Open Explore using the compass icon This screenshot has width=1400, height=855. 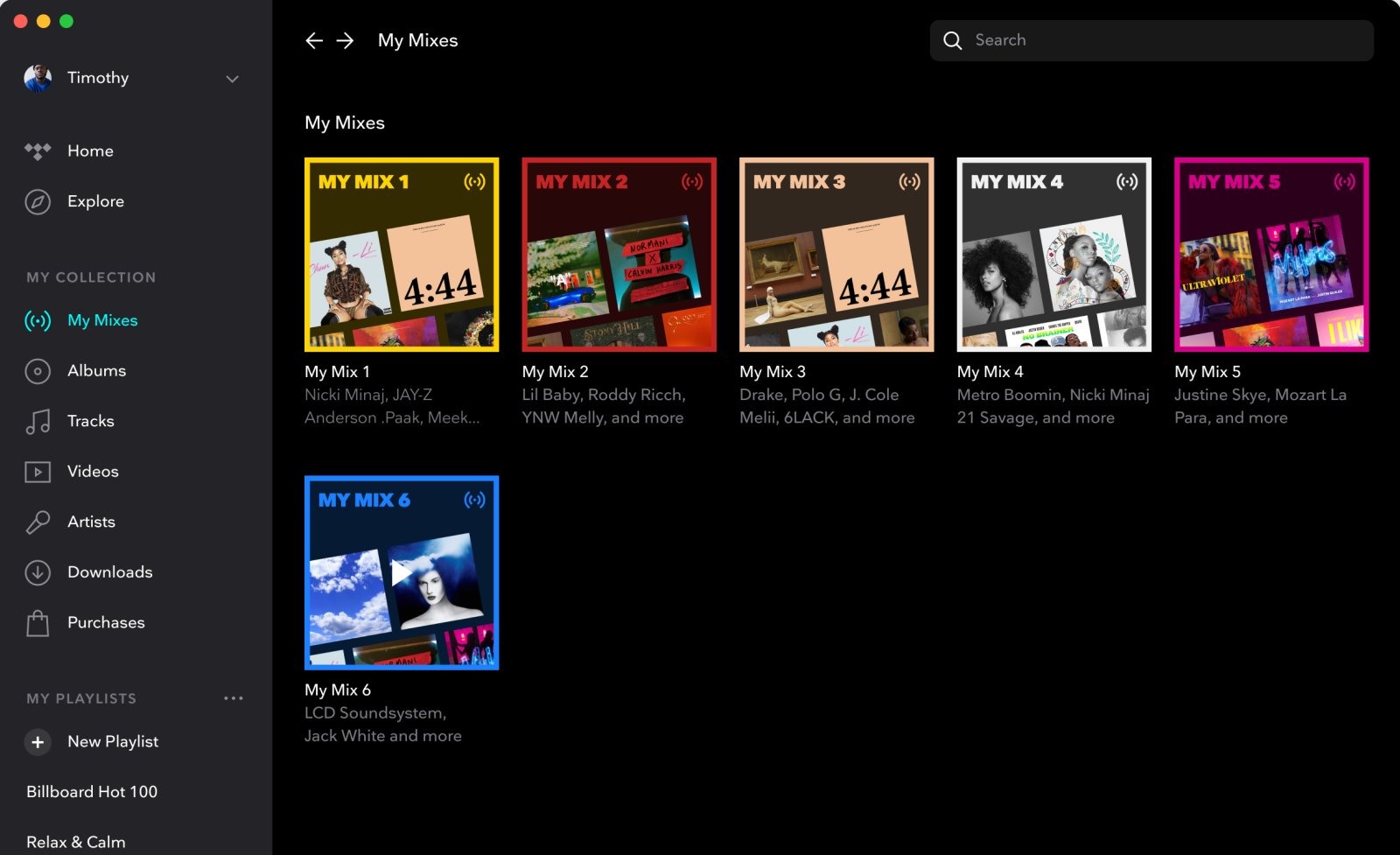(38, 201)
